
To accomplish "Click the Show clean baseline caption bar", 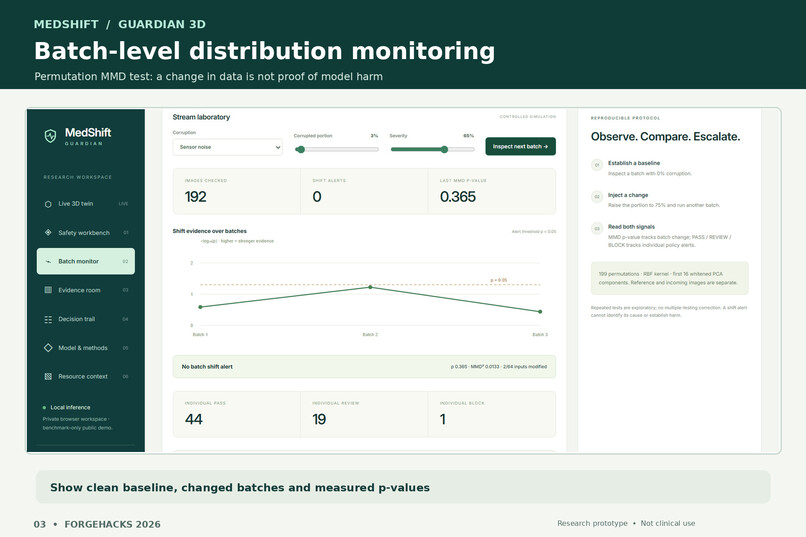I will [x=403, y=487].
